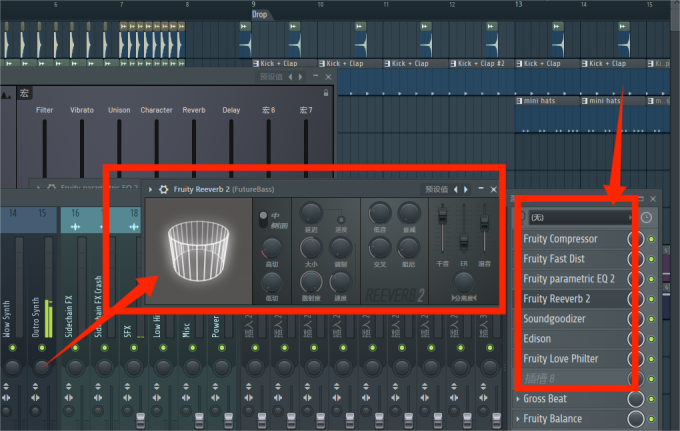This screenshot has height=431, width=680.
Task: Mute the Outro Synth mixer track
Action: pos(42,348)
